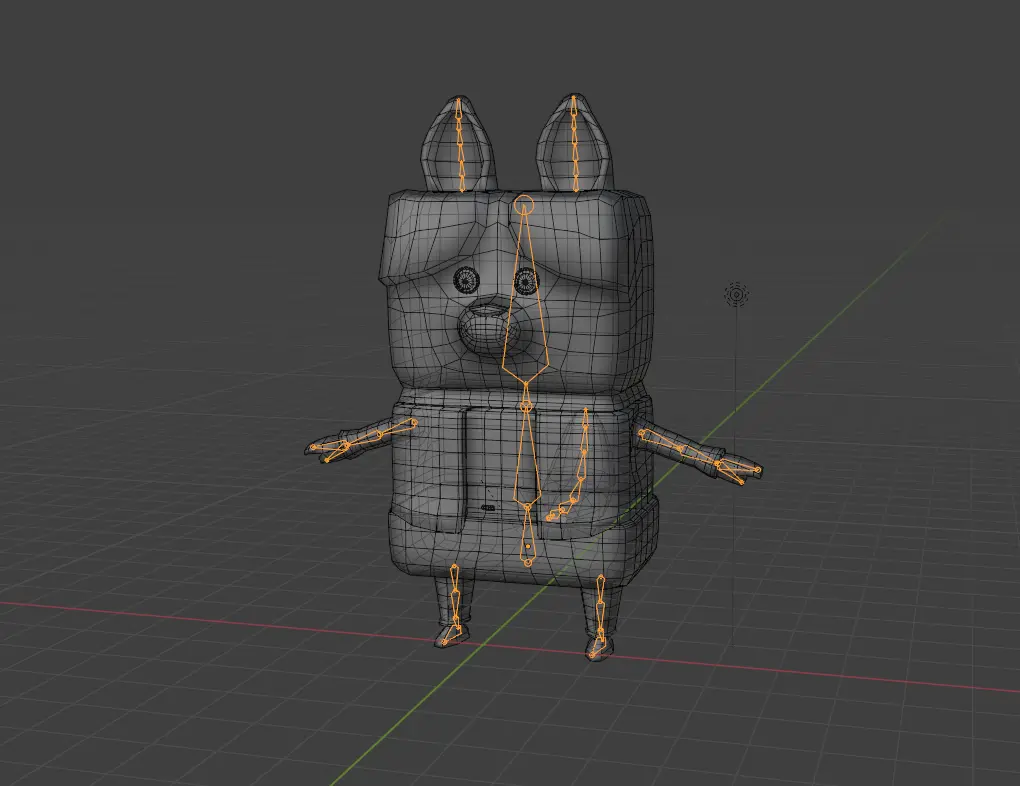Select the bone inside the left ear
The height and width of the screenshot is (786, 1020).
click(x=459, y=145)
